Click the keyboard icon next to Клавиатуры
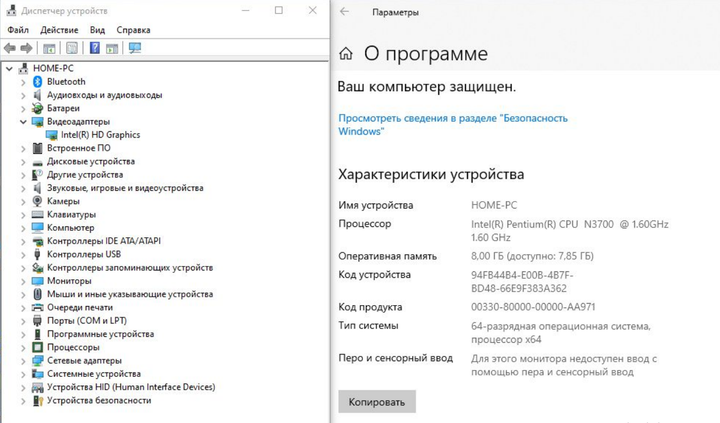 [x=38, y=214]
